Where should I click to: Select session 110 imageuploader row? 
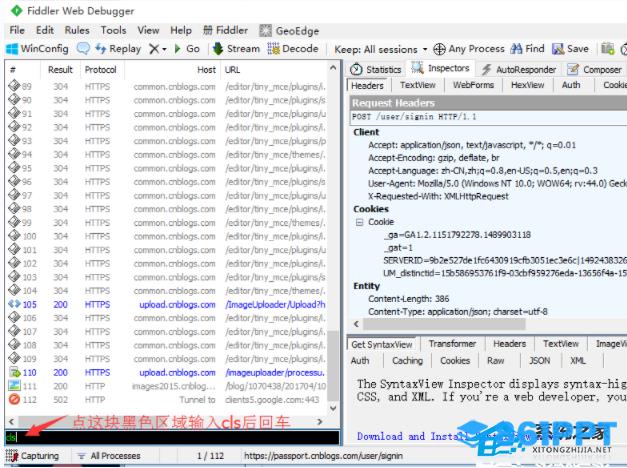tap(167, 372)
